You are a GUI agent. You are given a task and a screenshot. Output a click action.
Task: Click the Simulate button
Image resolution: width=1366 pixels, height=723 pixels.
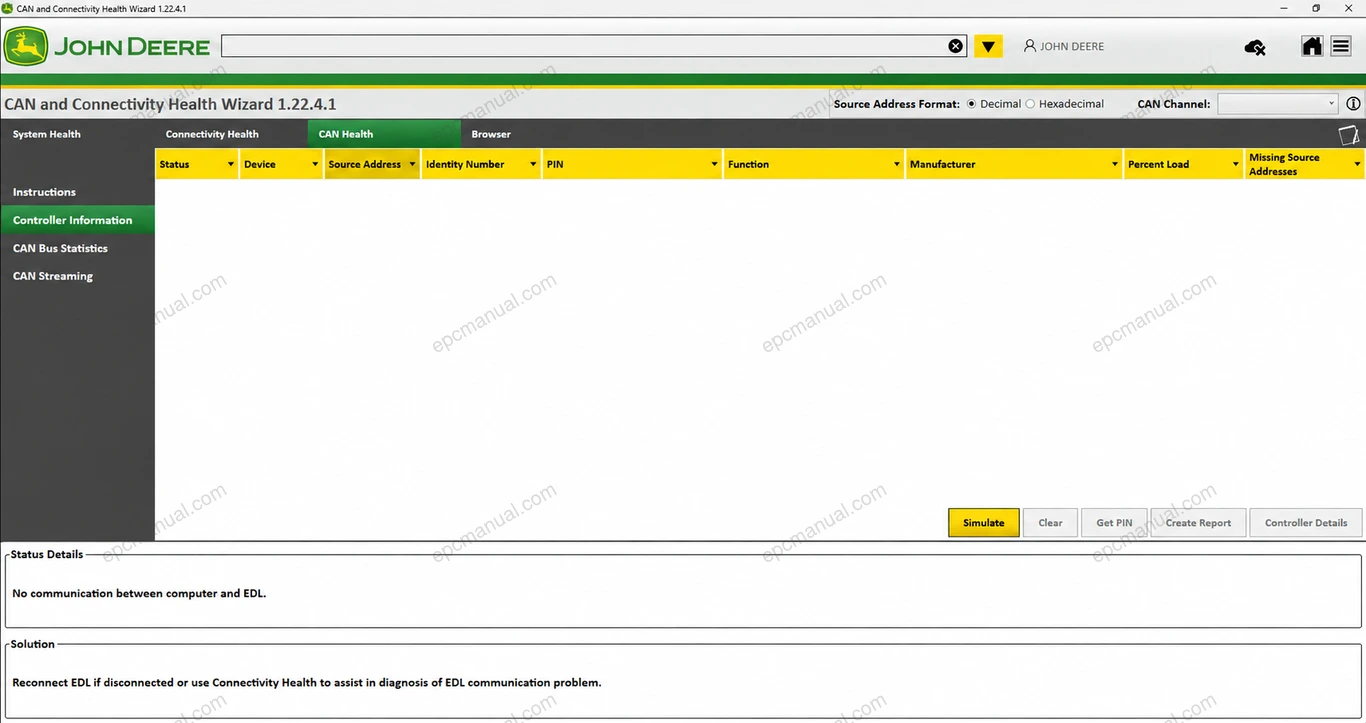tap(984, 522)
